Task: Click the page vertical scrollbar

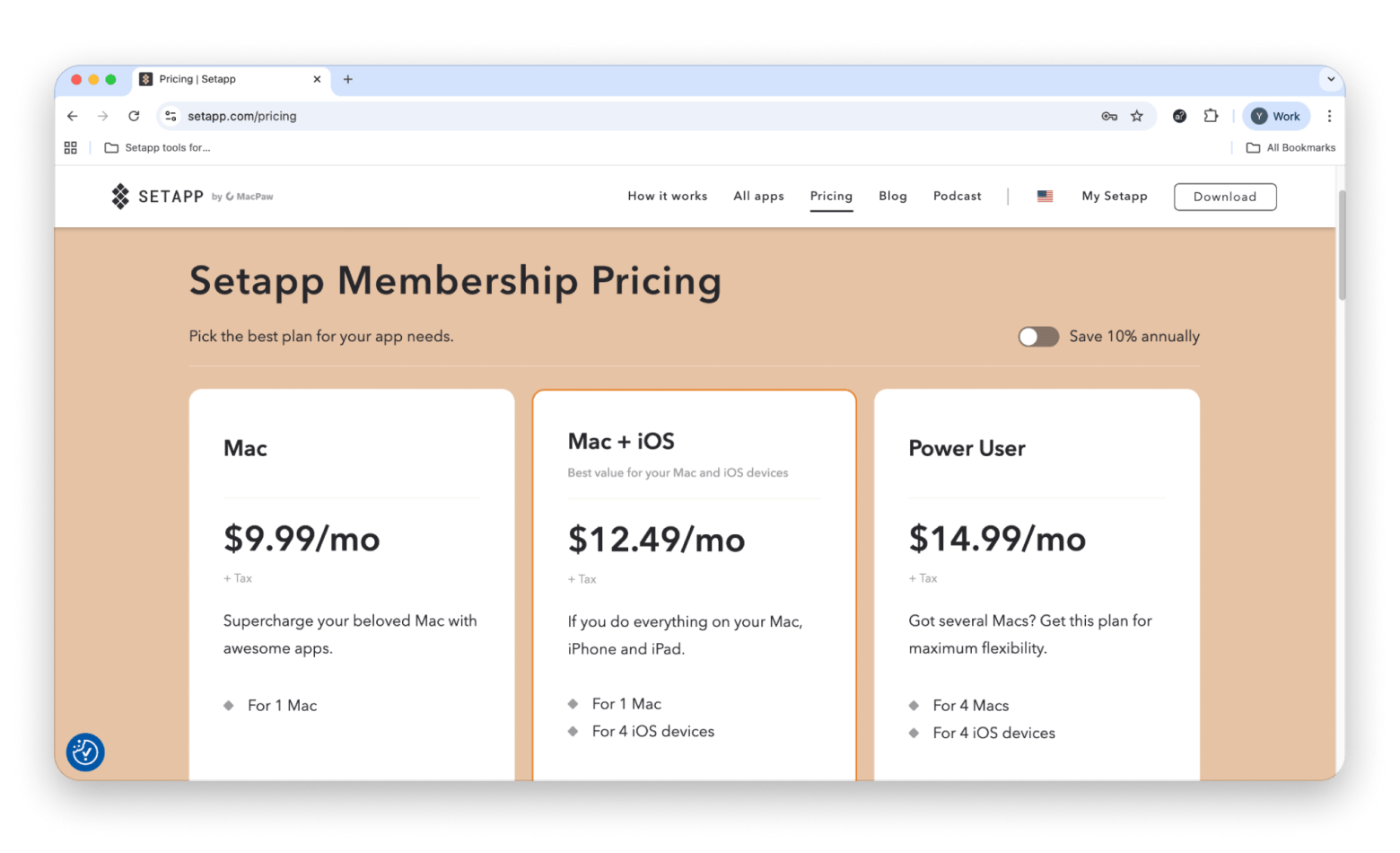Action: [1341, 244]
